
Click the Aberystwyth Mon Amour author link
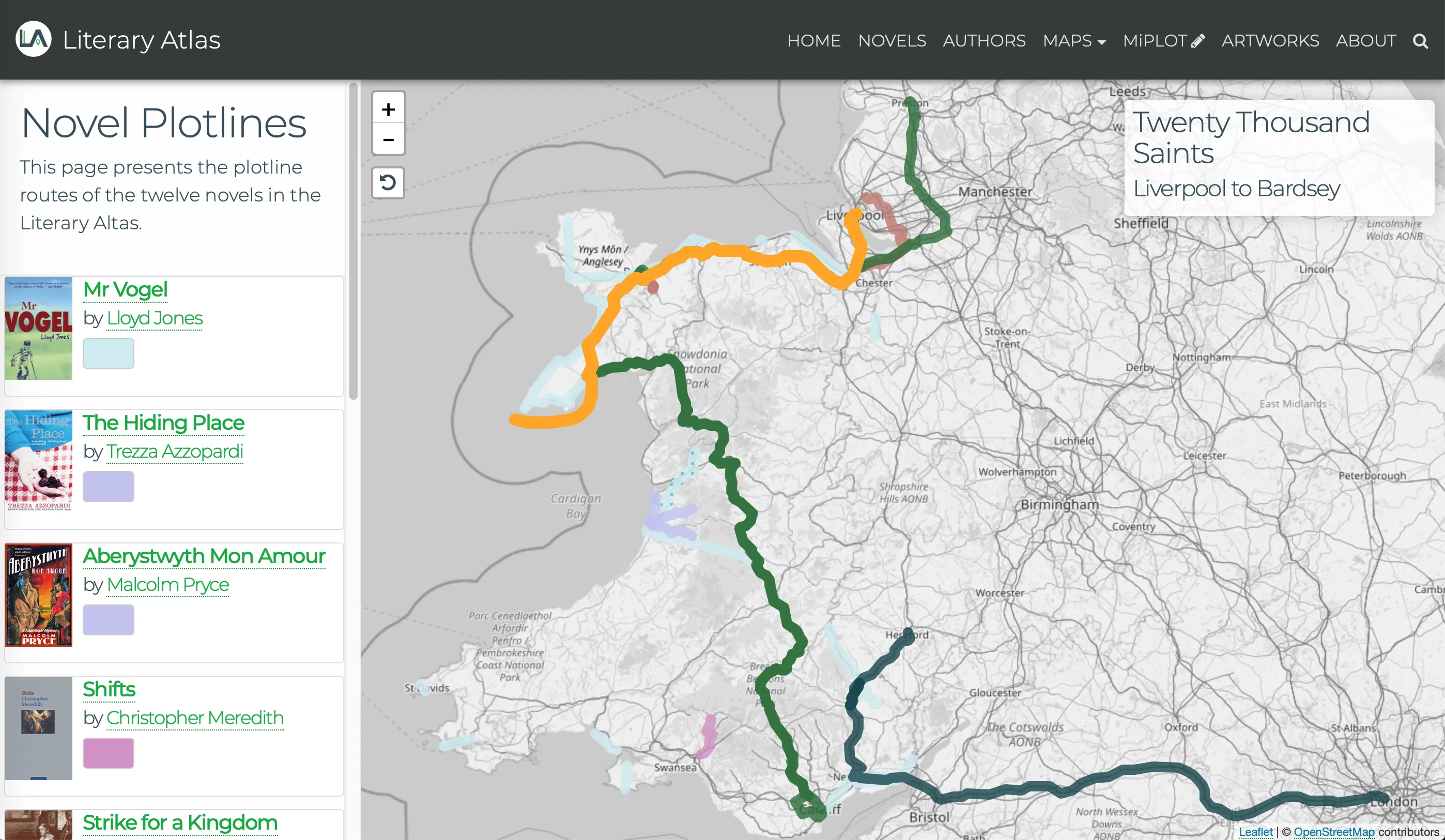click(167, 585)
